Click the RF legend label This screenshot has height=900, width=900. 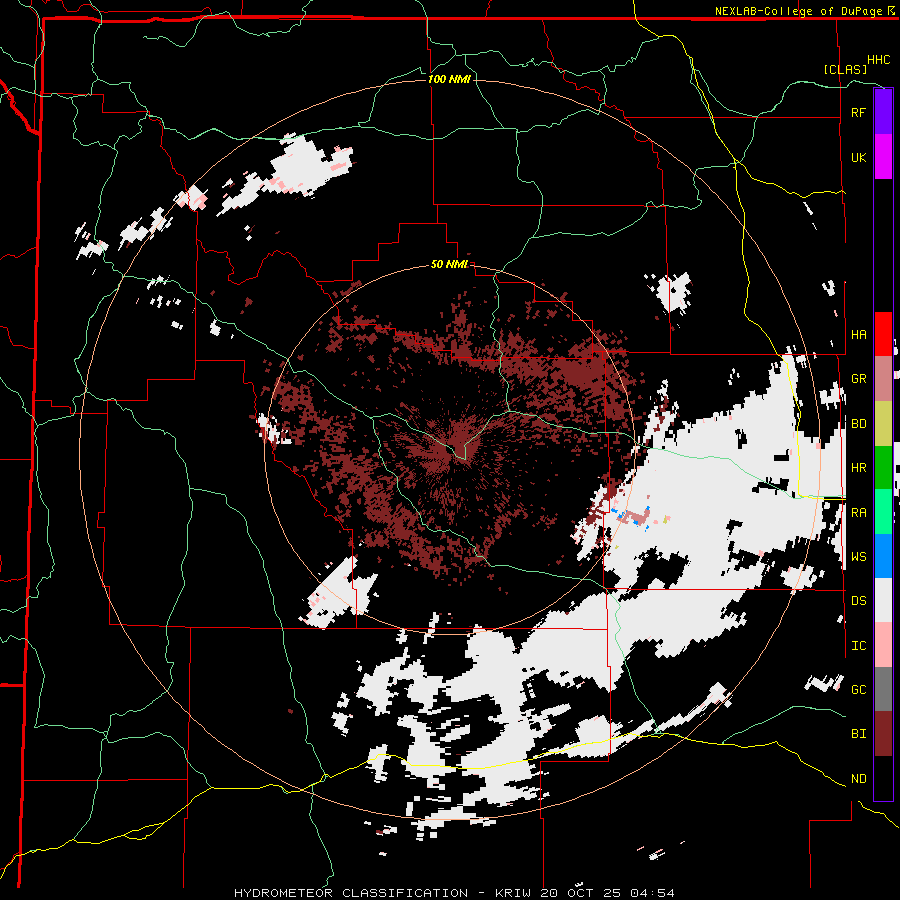(858, 112)
